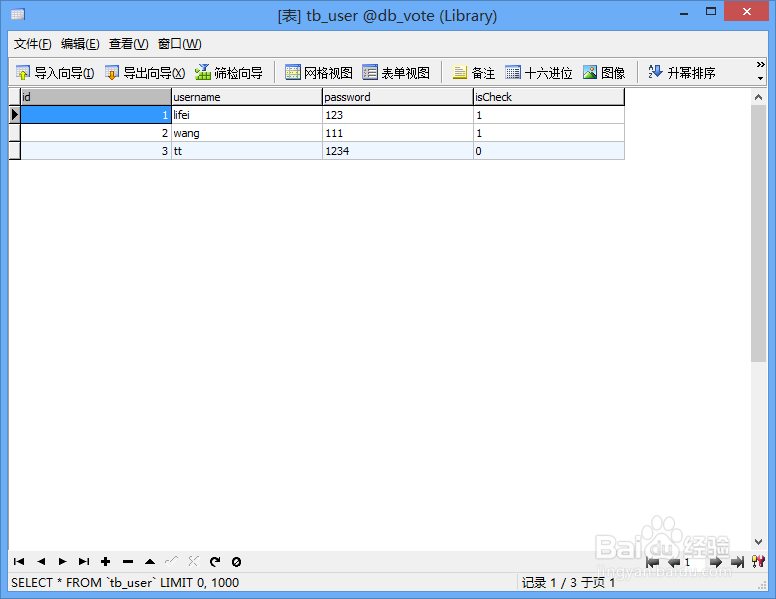Viewport: 776px width, 599px height.
Task: Open the 编辑(E) menu
Action: click(80, 44)
